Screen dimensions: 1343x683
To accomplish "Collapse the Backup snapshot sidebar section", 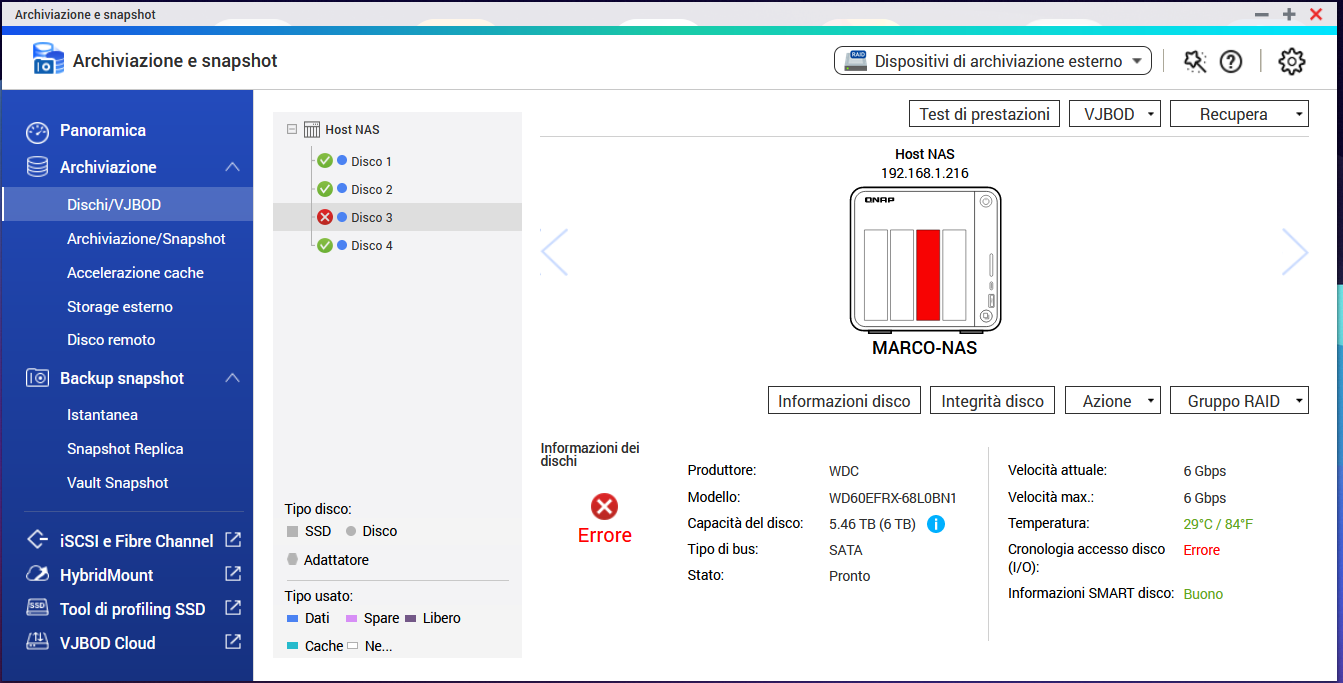I will click(232, 378).
